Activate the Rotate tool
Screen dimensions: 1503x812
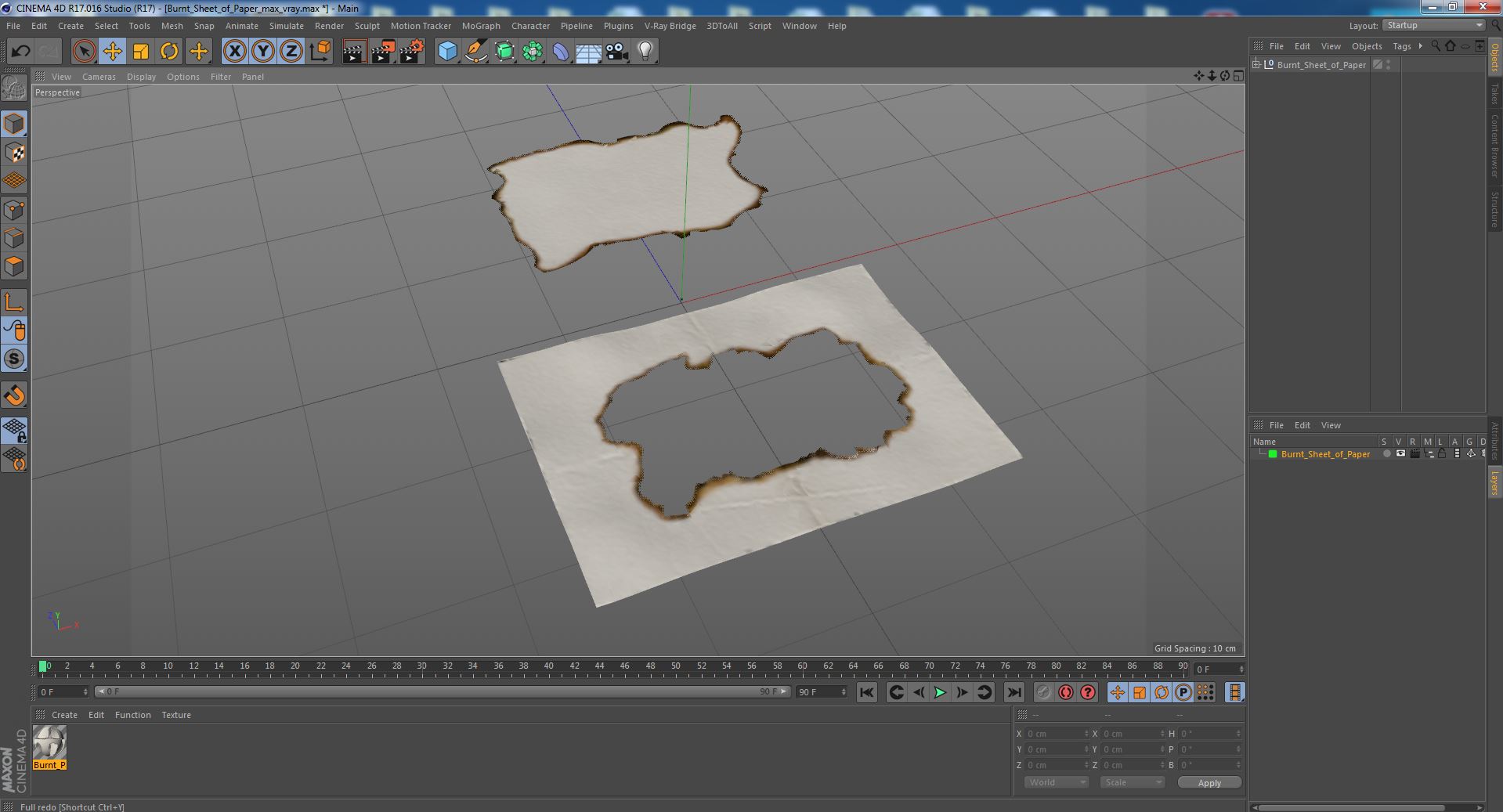[168, 52]
